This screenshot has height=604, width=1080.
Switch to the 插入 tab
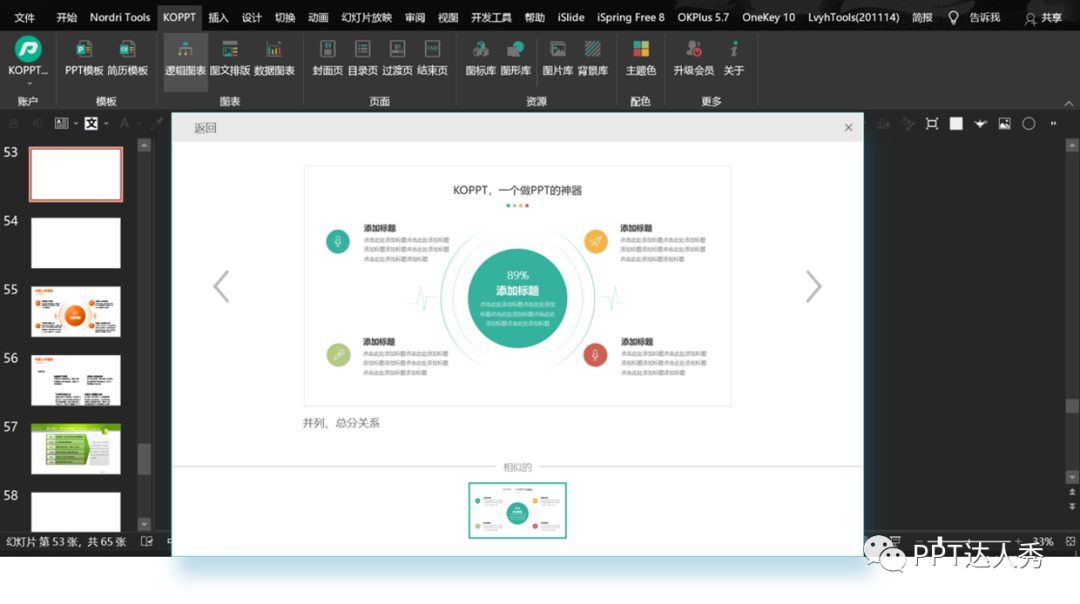218,17
